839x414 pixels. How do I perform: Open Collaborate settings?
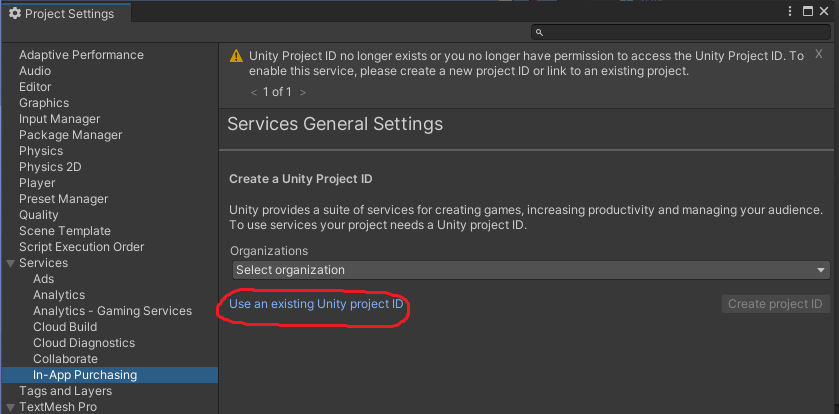point(65,359)
